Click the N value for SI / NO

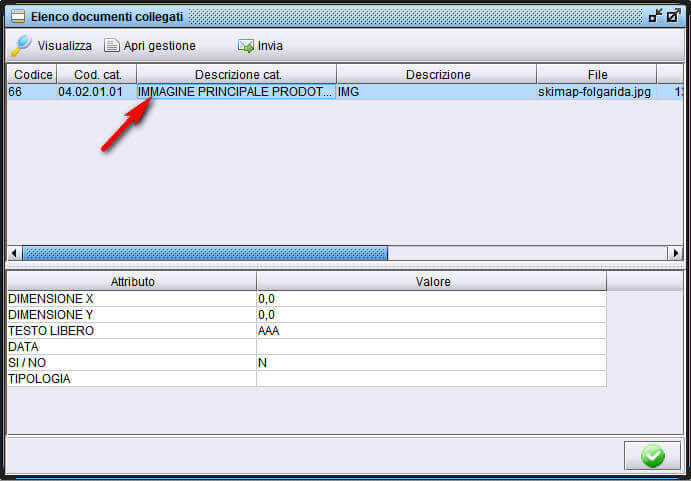click(431, 362)
